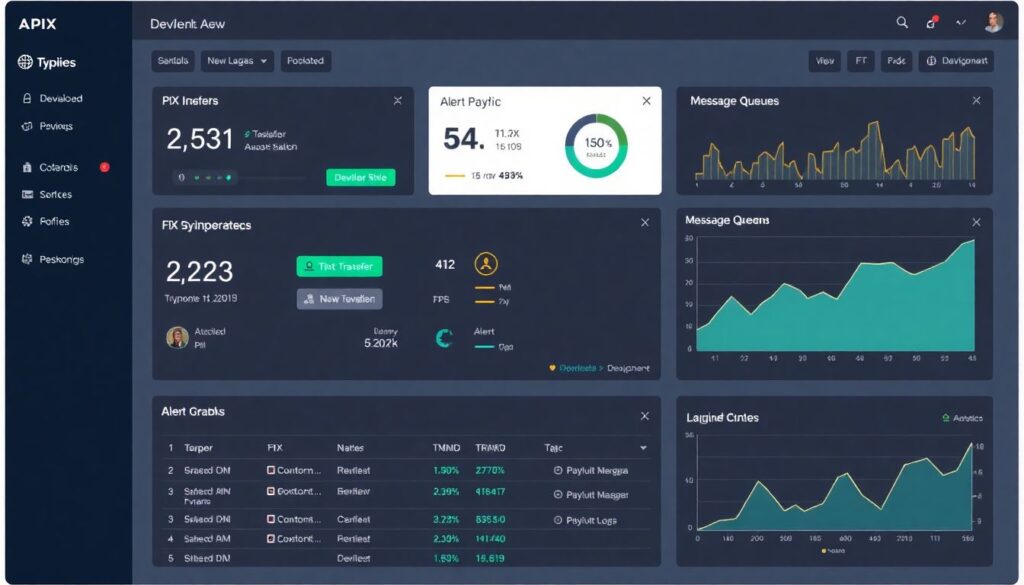The width and height of the screenshot is (1024, 585).
Task: Click the gray New Tevatlen button
Action: (x=339, y=298)
